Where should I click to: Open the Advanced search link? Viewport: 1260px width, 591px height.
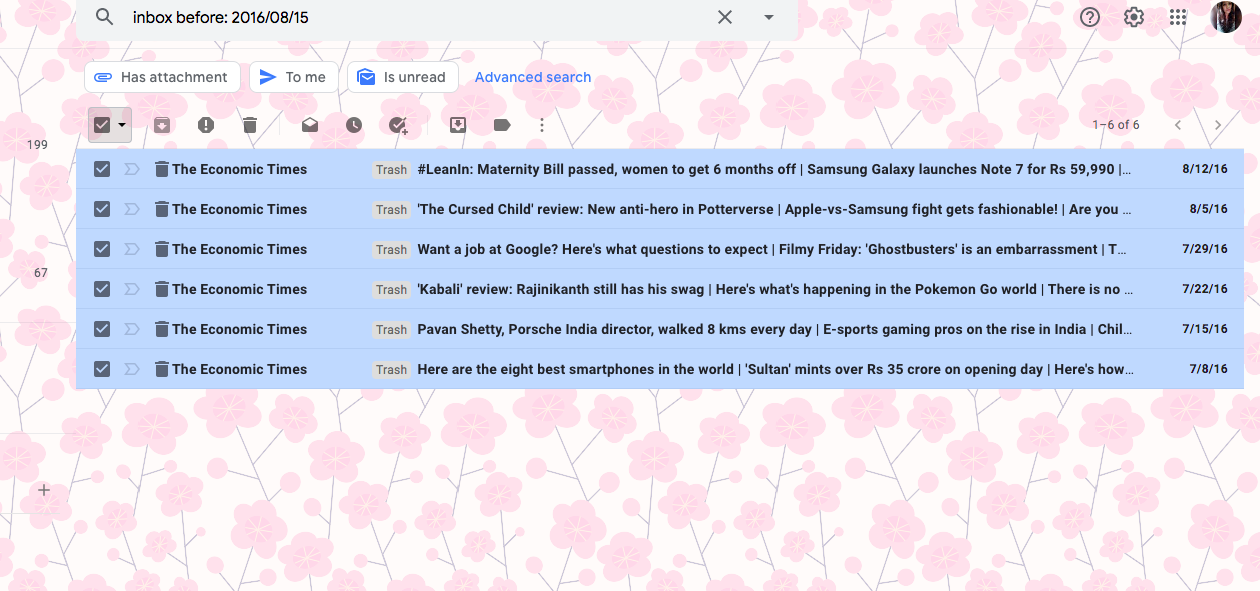click(x=533, y=77)
